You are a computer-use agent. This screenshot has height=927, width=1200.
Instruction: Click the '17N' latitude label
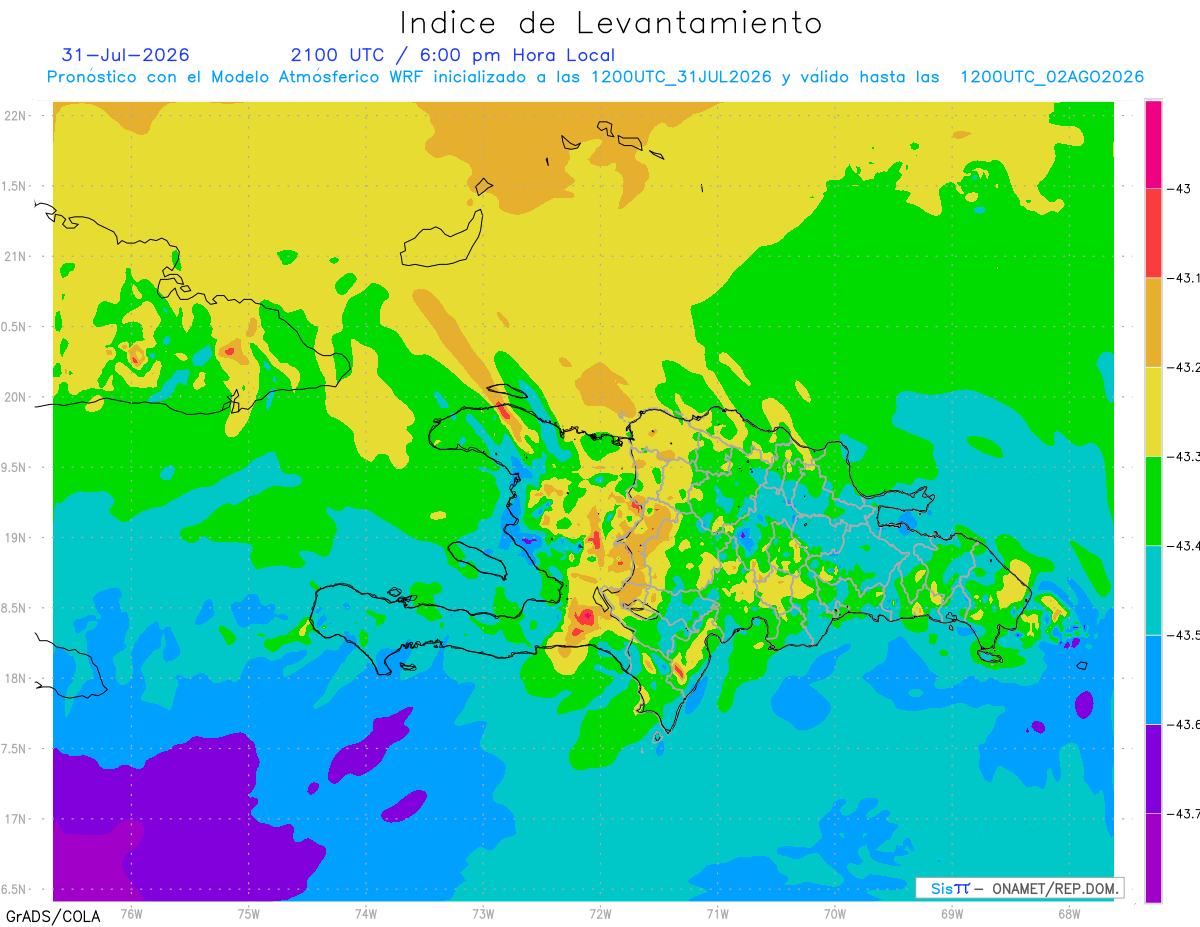click(17, 819)
